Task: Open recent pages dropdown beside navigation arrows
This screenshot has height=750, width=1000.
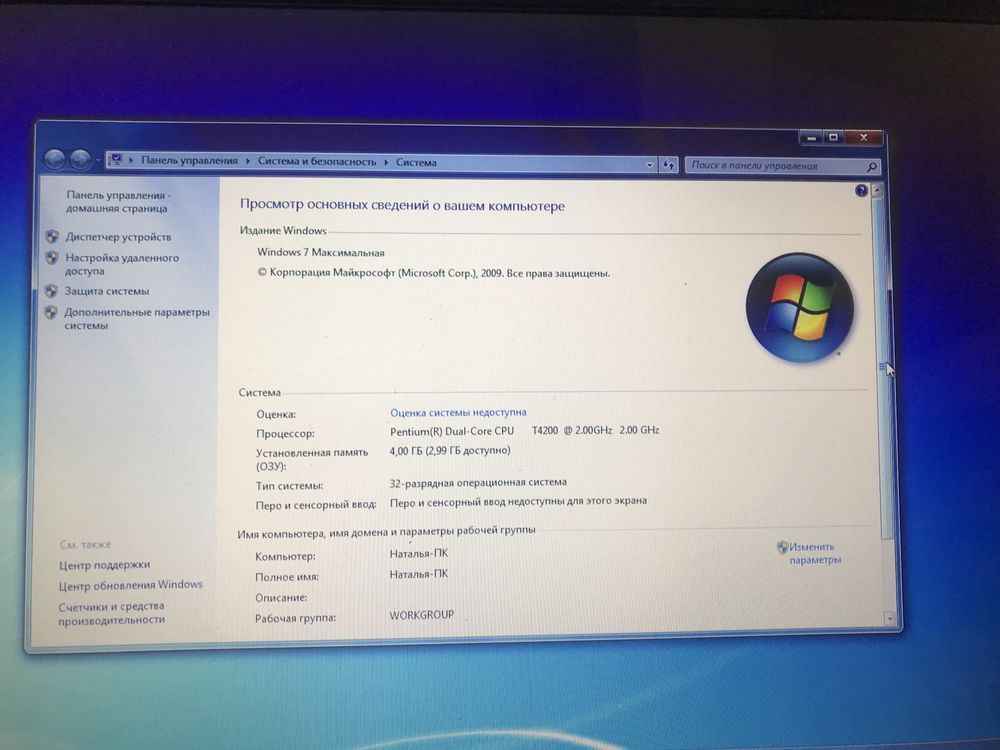Action: click(98, 160)
